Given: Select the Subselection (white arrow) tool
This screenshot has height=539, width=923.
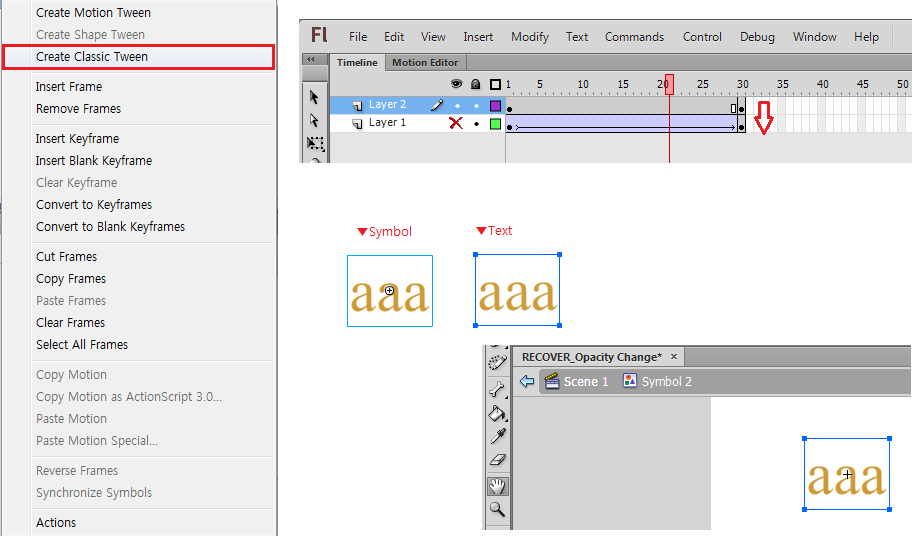Looking at the screenshot, I should pyautogui.click(x=314, y=120).
